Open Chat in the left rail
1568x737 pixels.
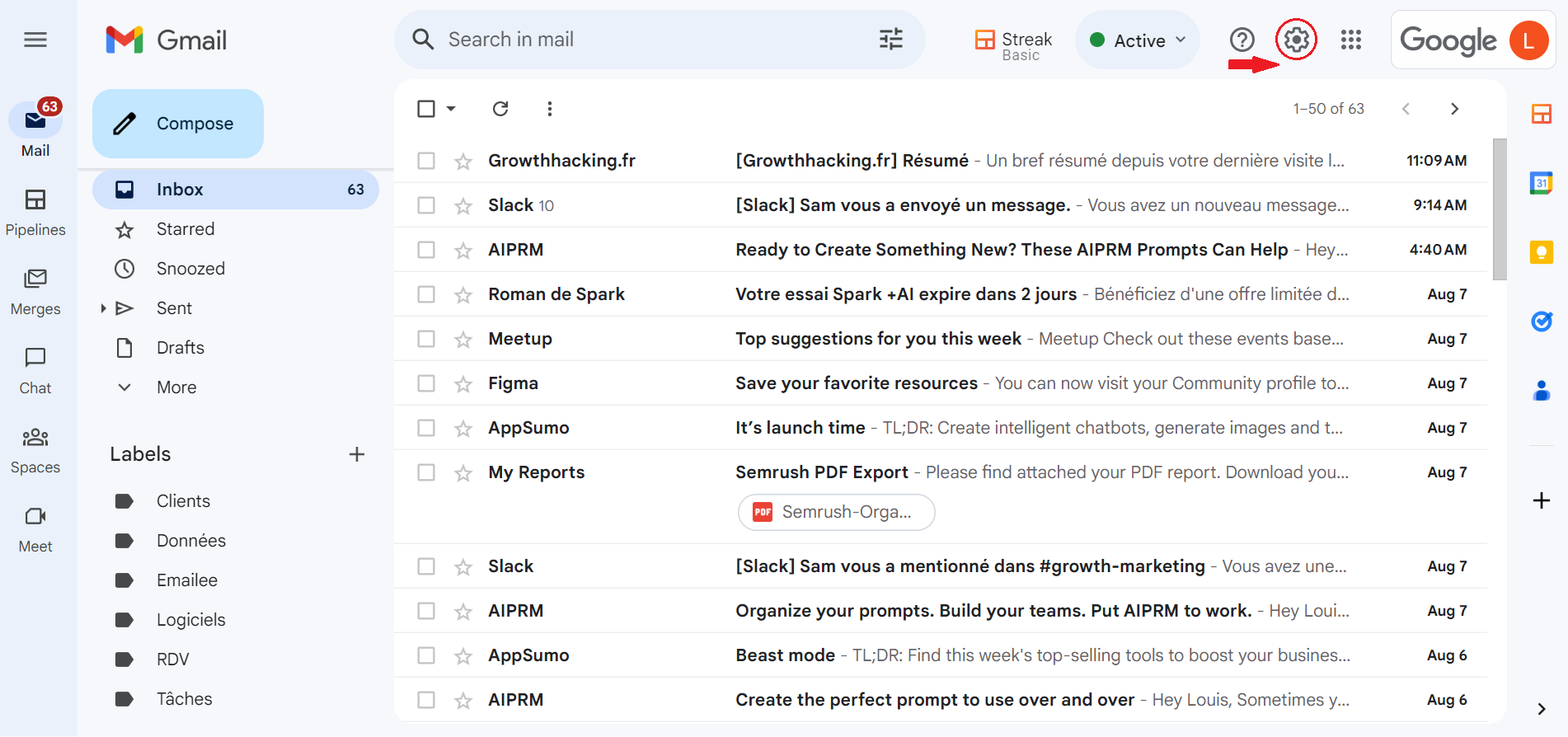pyautogui.click(x=35, y=371)
